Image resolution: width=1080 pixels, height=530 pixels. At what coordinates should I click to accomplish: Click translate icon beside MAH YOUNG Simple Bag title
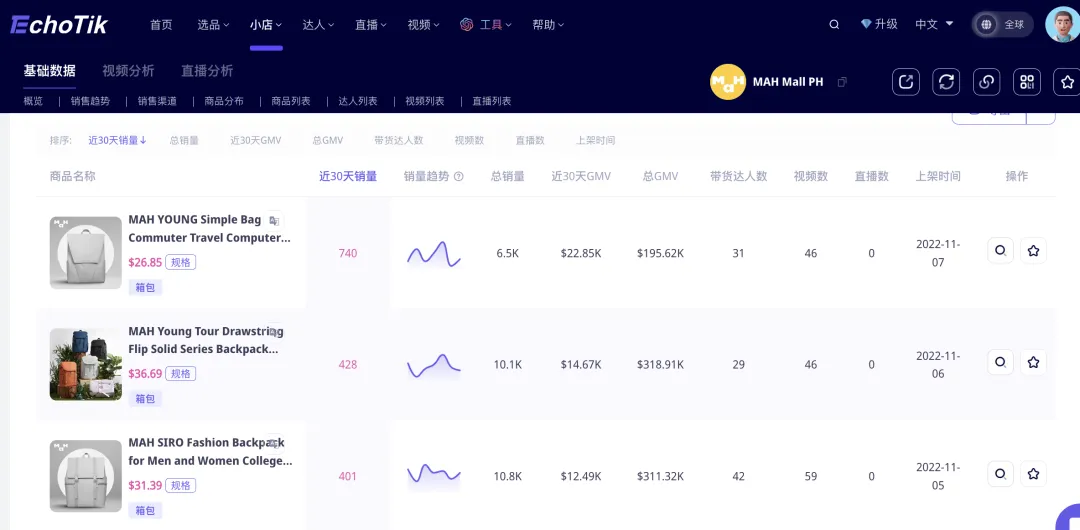[x=274, y=221]
